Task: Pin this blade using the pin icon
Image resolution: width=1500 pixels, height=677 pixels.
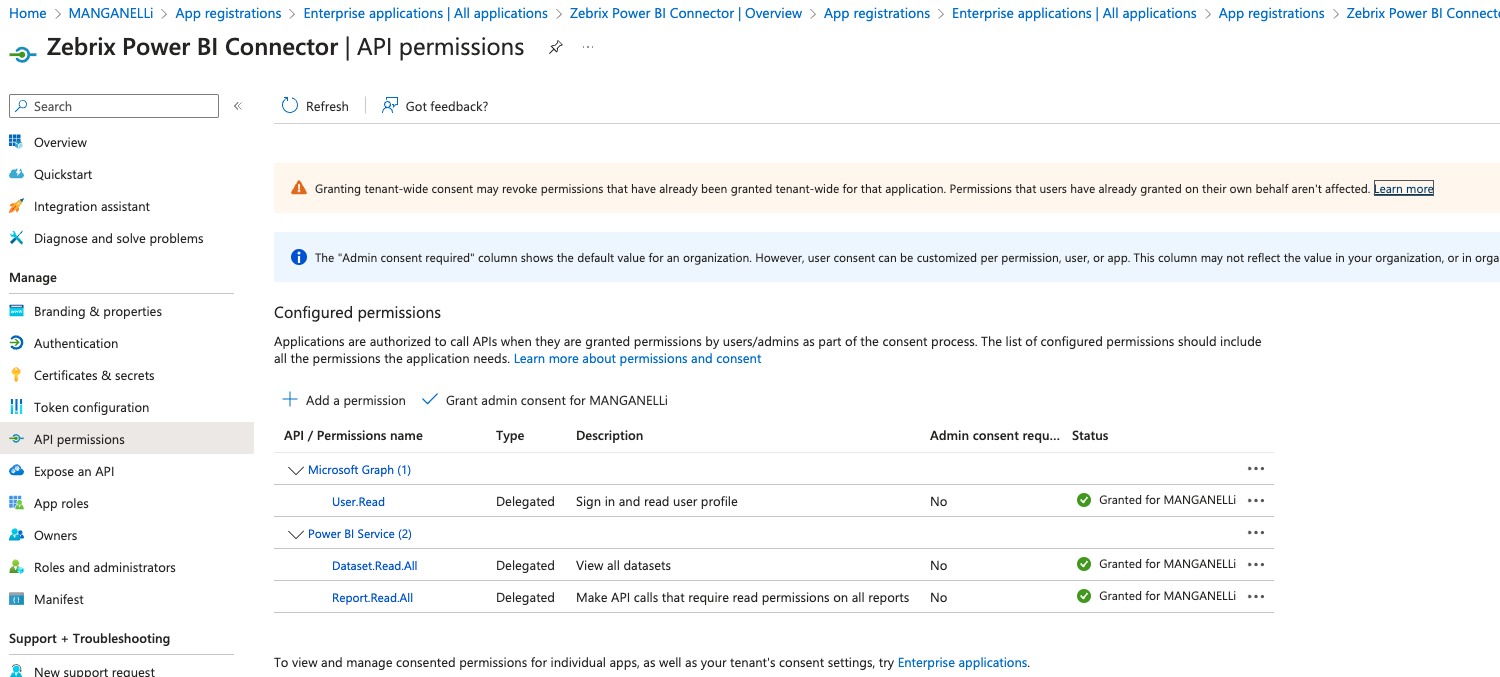Action: [556, 48]
